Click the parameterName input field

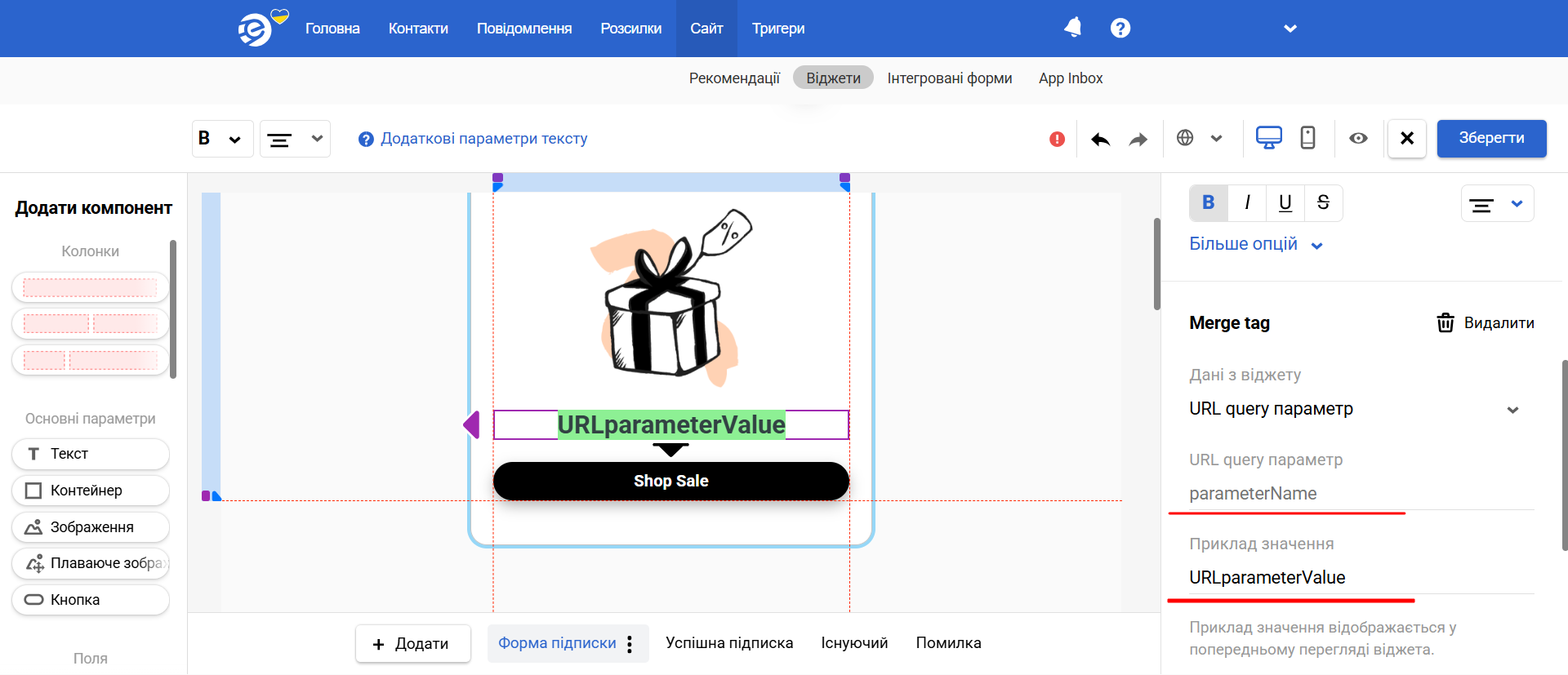pyautogui.click(x=1361, y=494)
